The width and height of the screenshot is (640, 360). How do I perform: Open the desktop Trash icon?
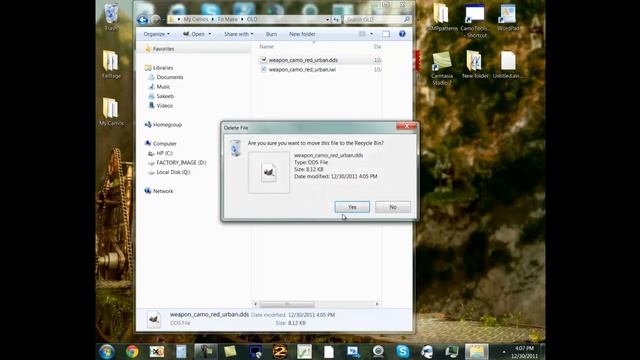click(111, 16)
